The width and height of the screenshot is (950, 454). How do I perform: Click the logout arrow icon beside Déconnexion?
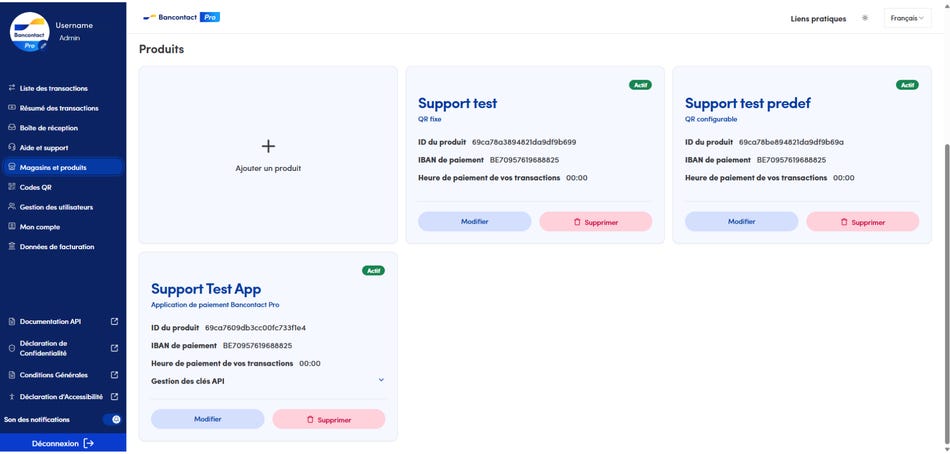coord(89,443)
